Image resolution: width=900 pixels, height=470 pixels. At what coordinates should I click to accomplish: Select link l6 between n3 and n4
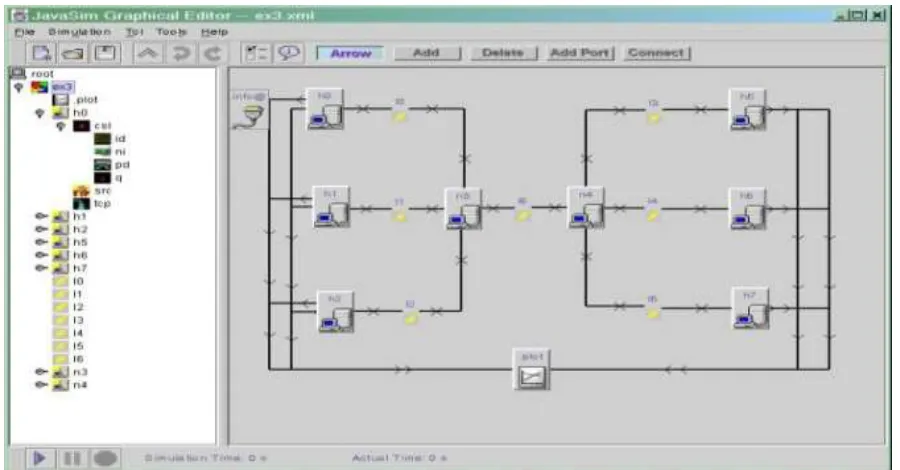coord(522,209)
